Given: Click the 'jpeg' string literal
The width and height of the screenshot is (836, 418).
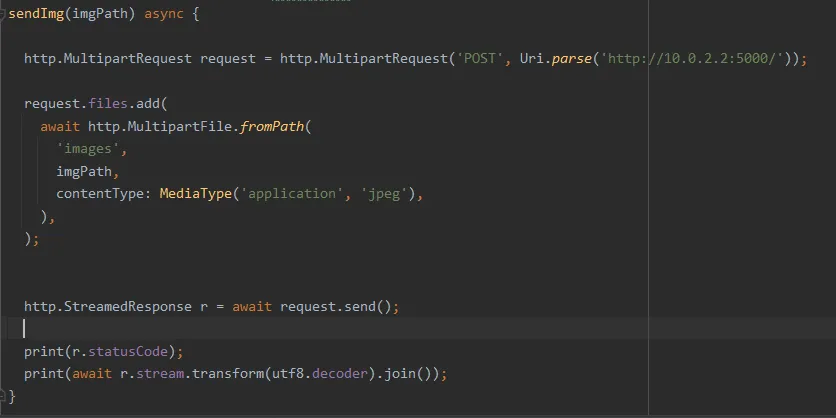Looking at the screenshot, I should pos(384,194).
